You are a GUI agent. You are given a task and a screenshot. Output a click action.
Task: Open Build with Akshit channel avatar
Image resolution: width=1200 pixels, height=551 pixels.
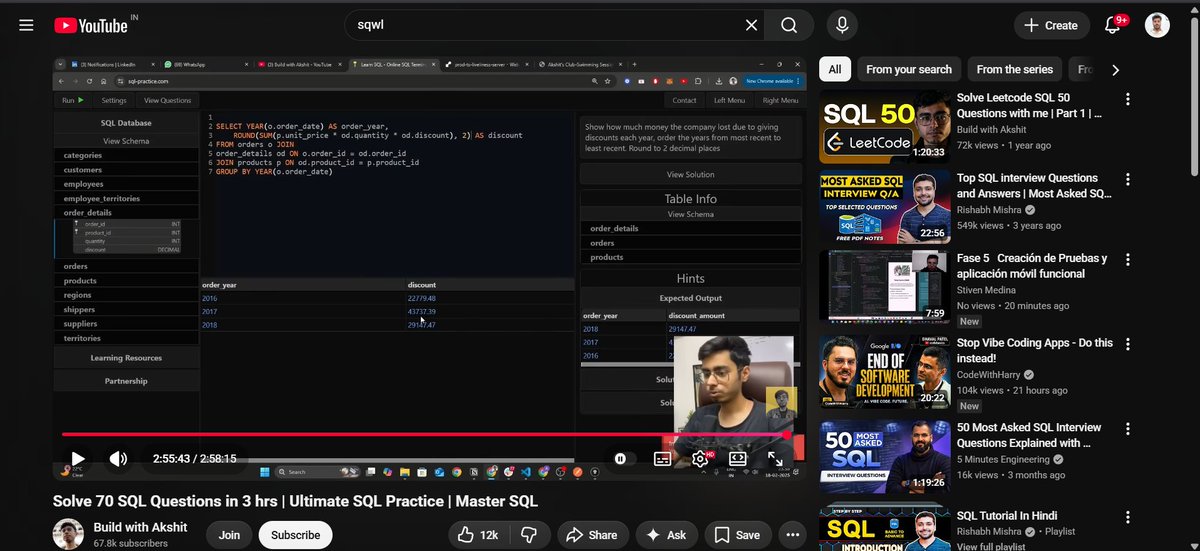[68, 535]
